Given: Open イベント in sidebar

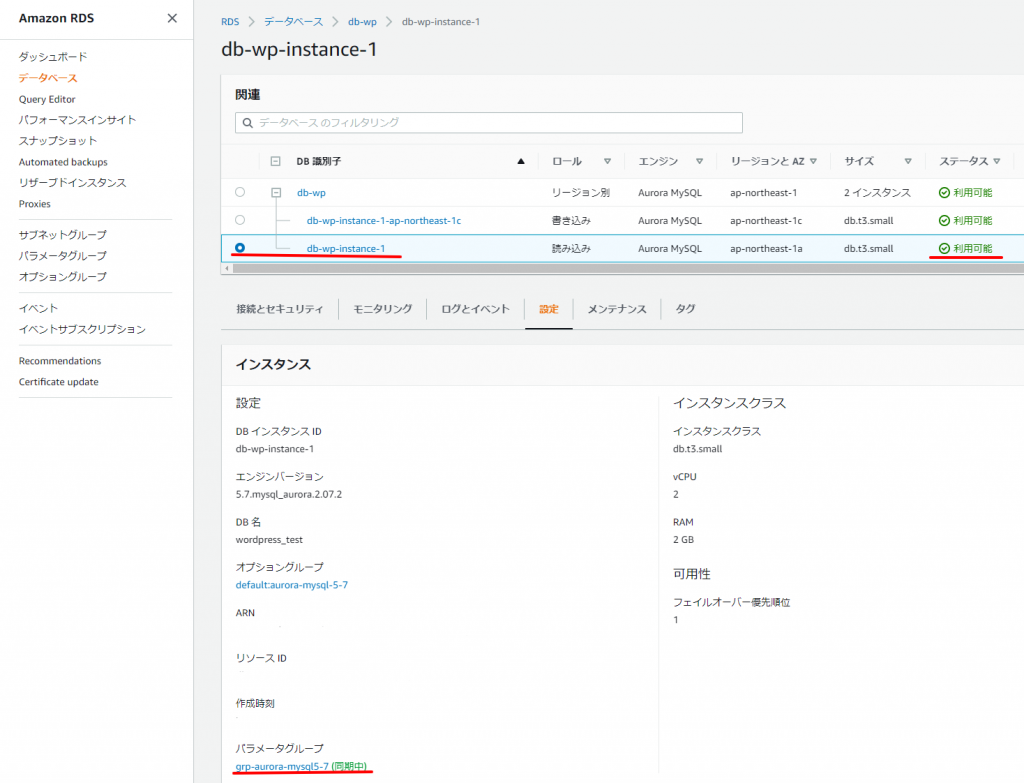Looking at the screenshot, I should coord(38,308).
